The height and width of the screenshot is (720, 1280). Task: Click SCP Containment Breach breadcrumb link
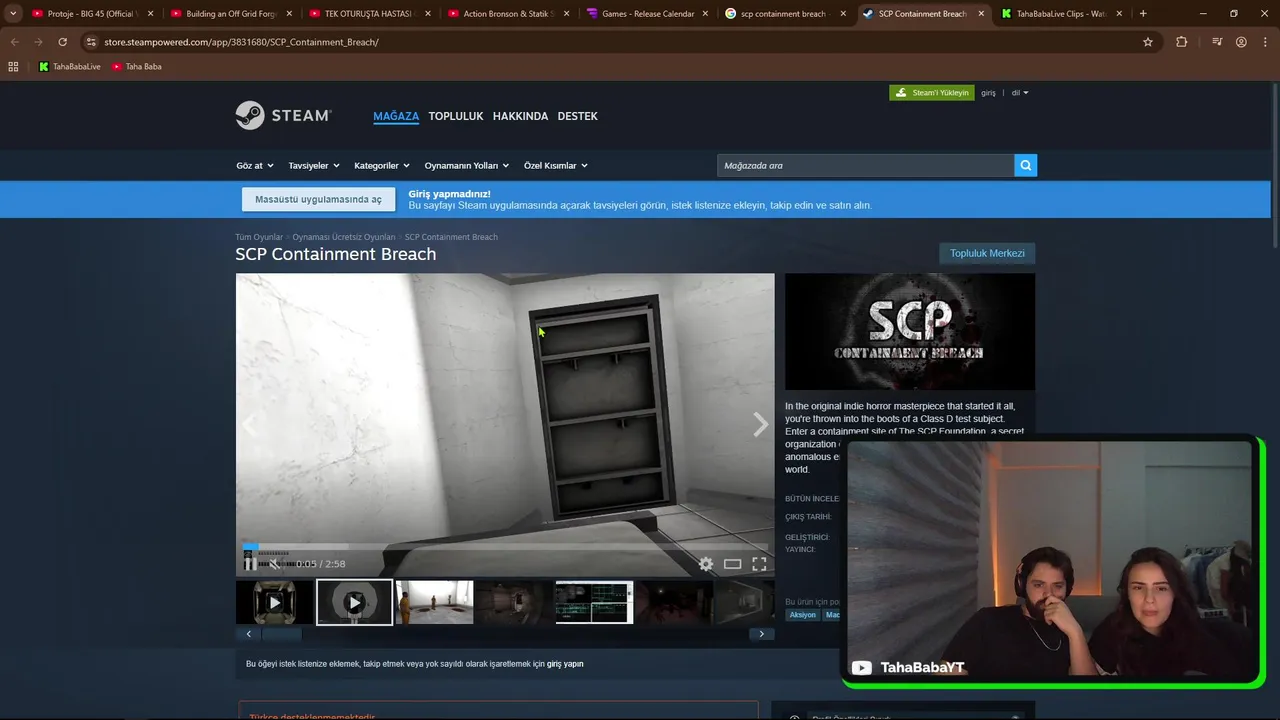point(451,237)
